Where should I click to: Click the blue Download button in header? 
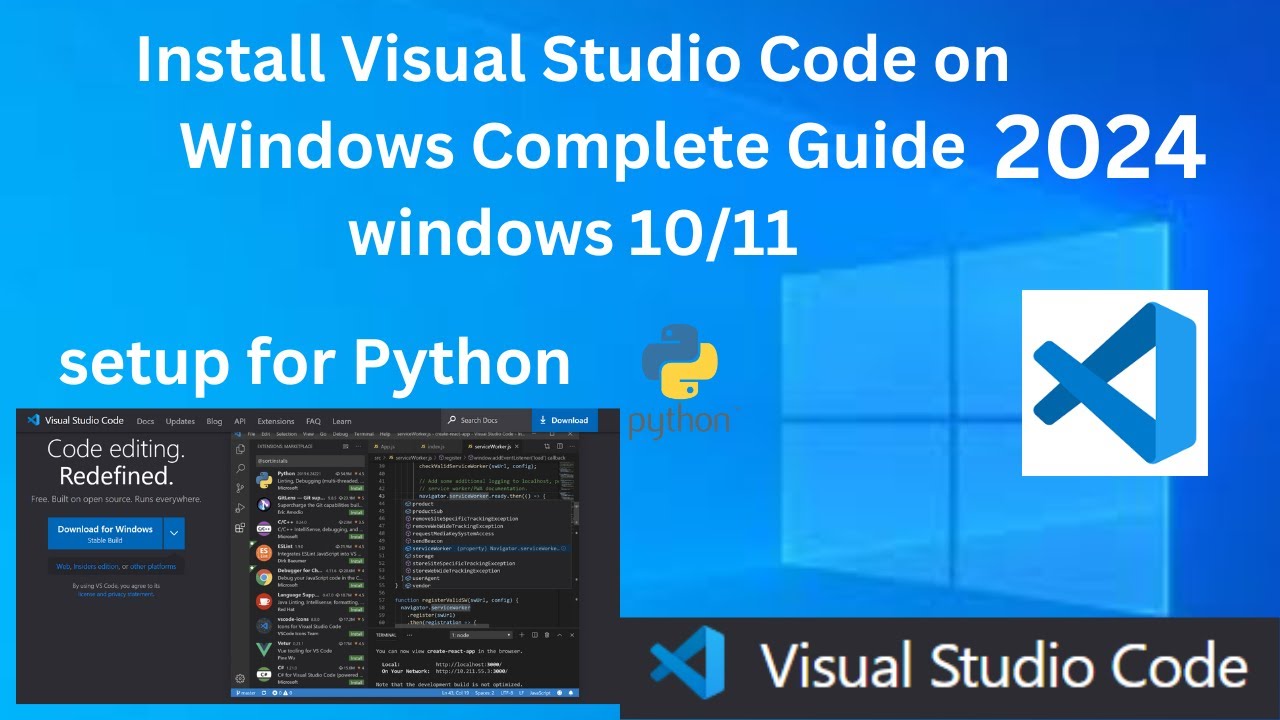[x=565, y=420]
